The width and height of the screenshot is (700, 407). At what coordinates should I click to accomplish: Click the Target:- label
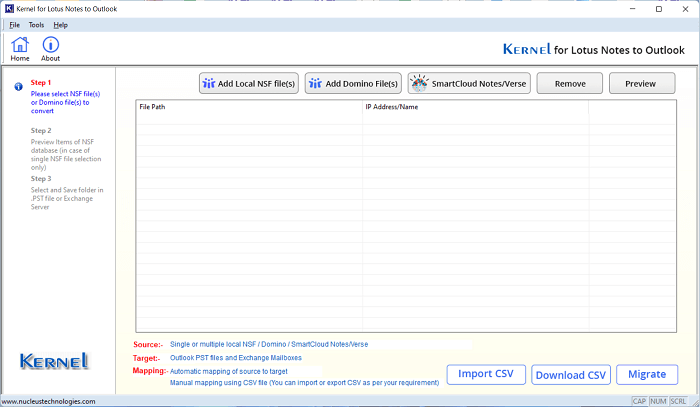[x=146, y=358]
